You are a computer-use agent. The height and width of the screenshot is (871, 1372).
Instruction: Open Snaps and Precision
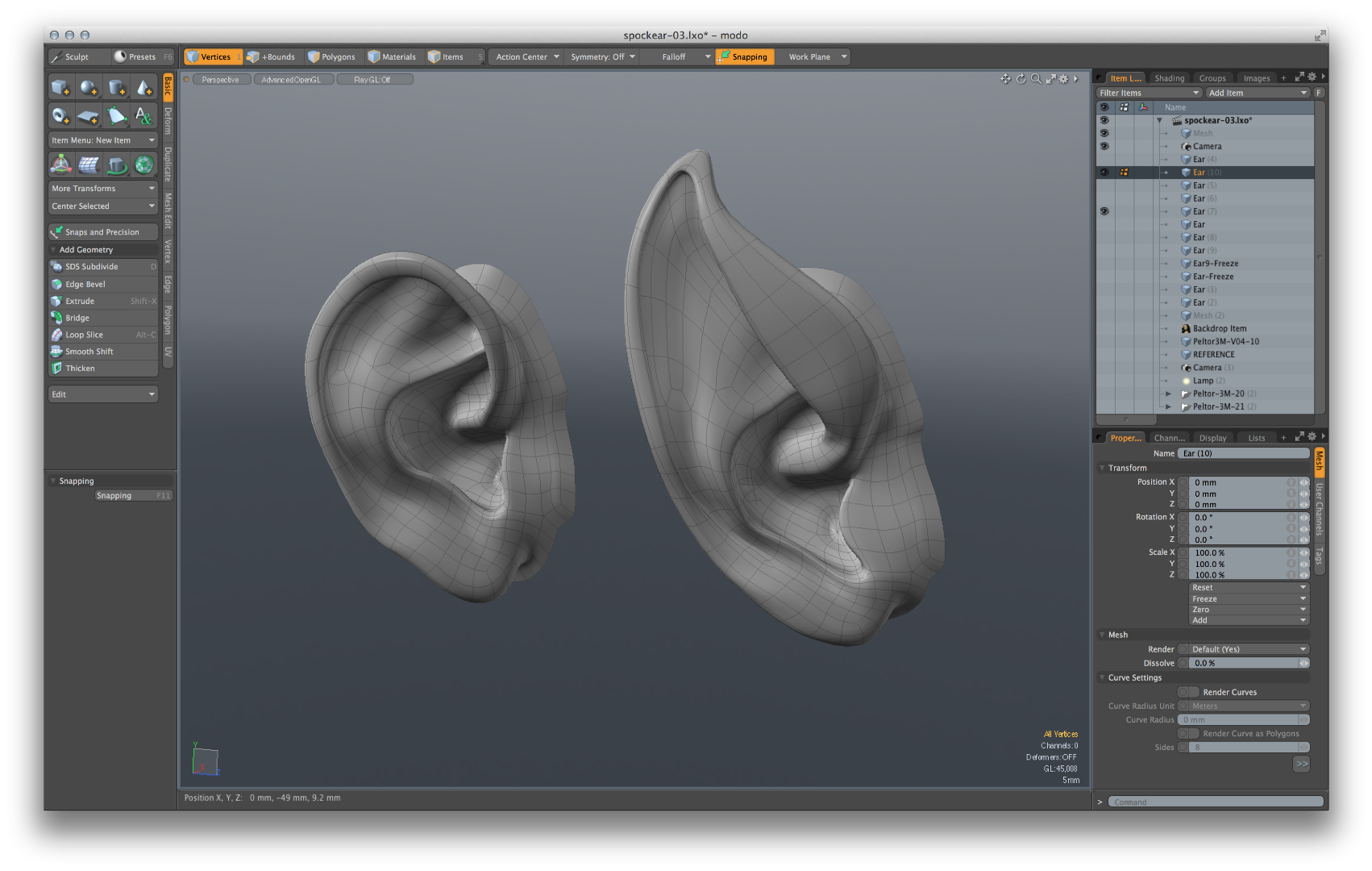103,232
